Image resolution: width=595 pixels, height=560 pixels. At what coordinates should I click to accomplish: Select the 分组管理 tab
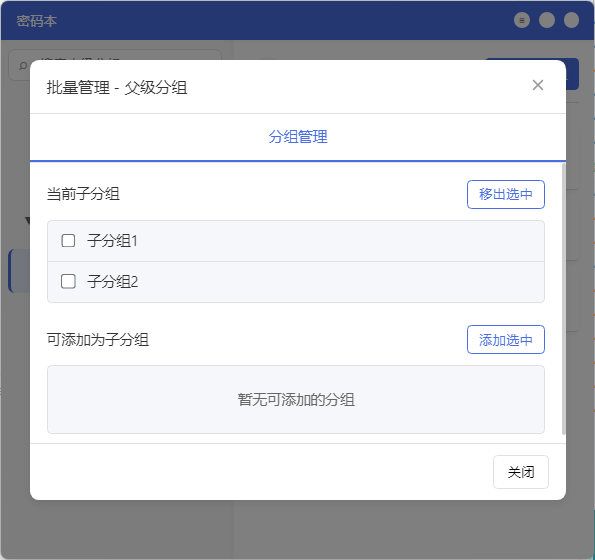pos(298,137)
